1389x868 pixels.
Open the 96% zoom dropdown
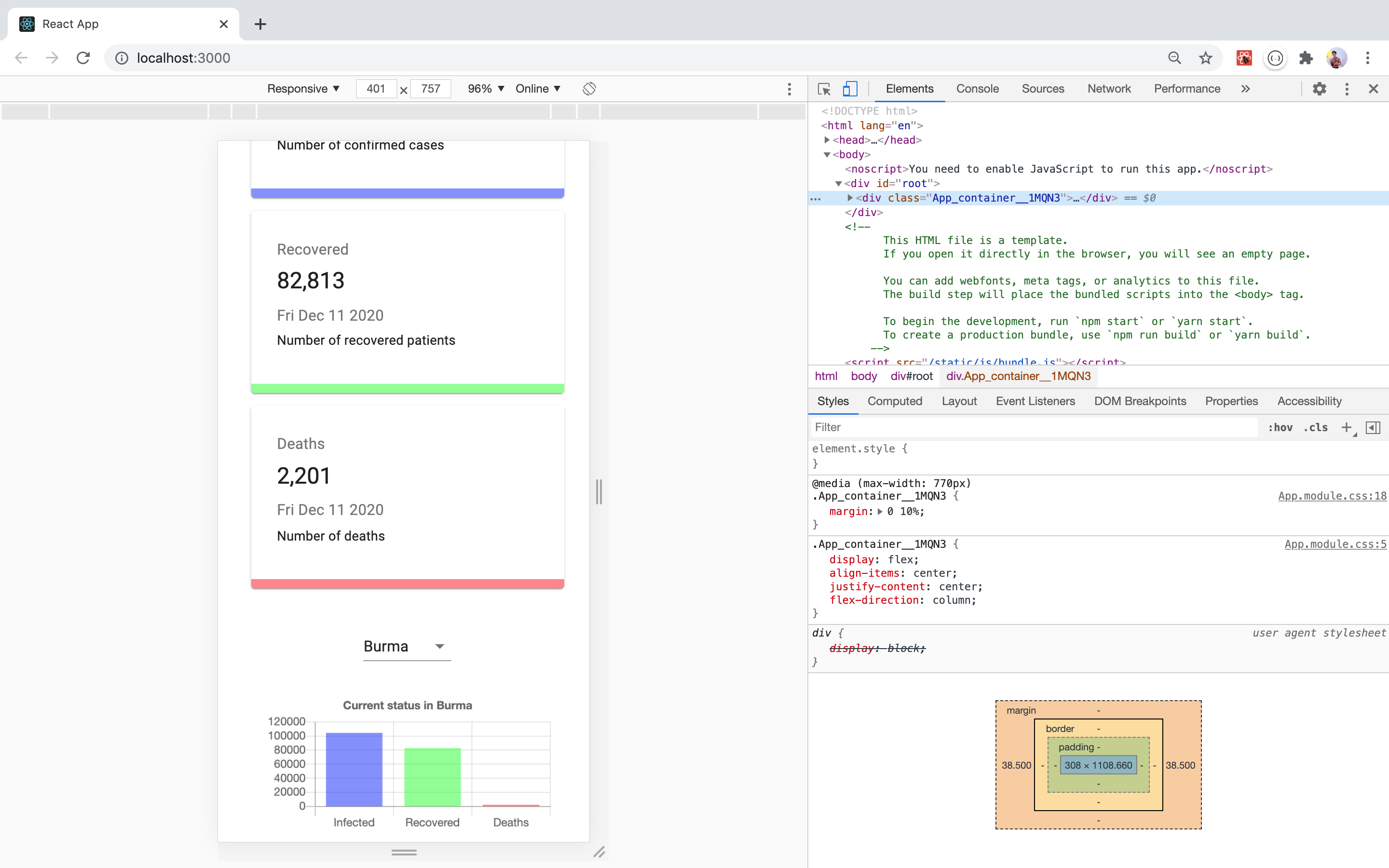(x=485, y=89)
